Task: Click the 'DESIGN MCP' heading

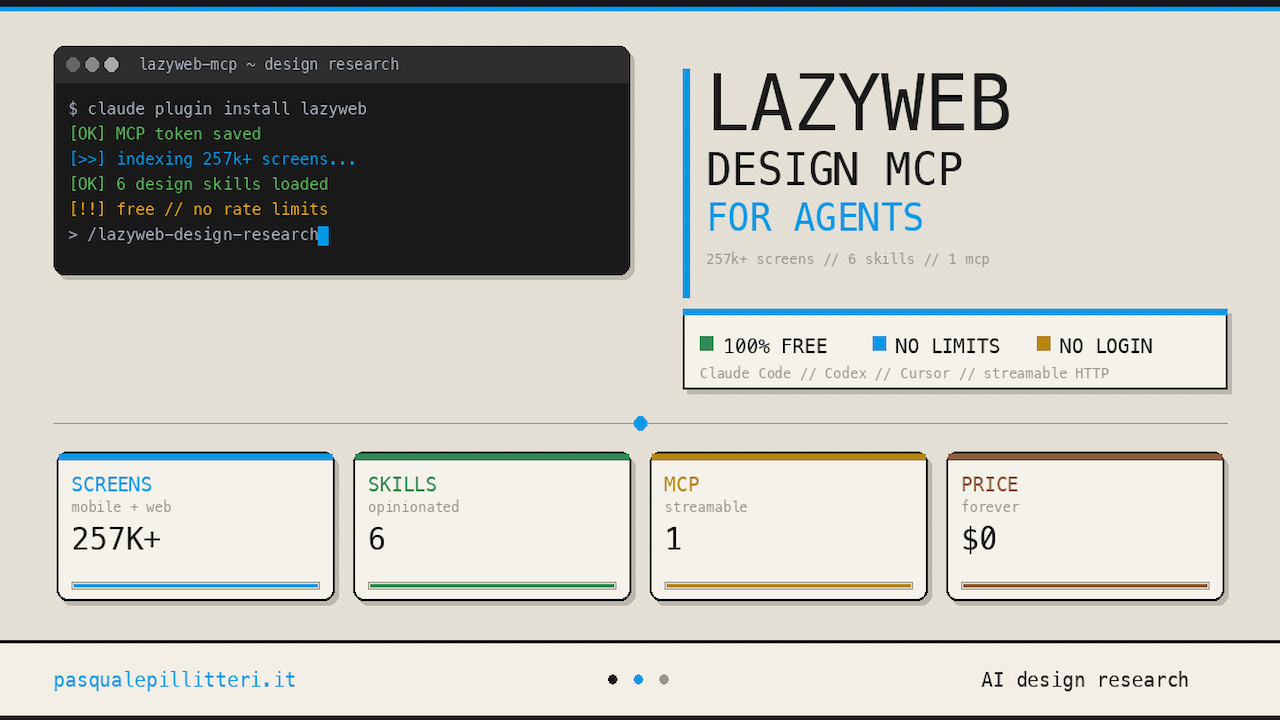Action: 834,170
